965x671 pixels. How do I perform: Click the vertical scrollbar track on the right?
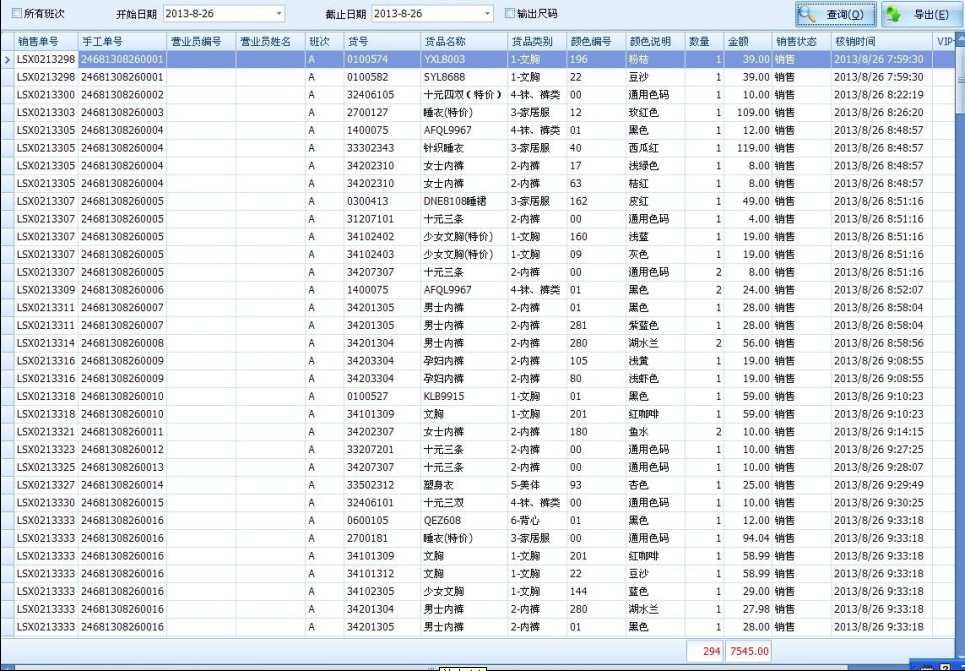click(958, 350)
